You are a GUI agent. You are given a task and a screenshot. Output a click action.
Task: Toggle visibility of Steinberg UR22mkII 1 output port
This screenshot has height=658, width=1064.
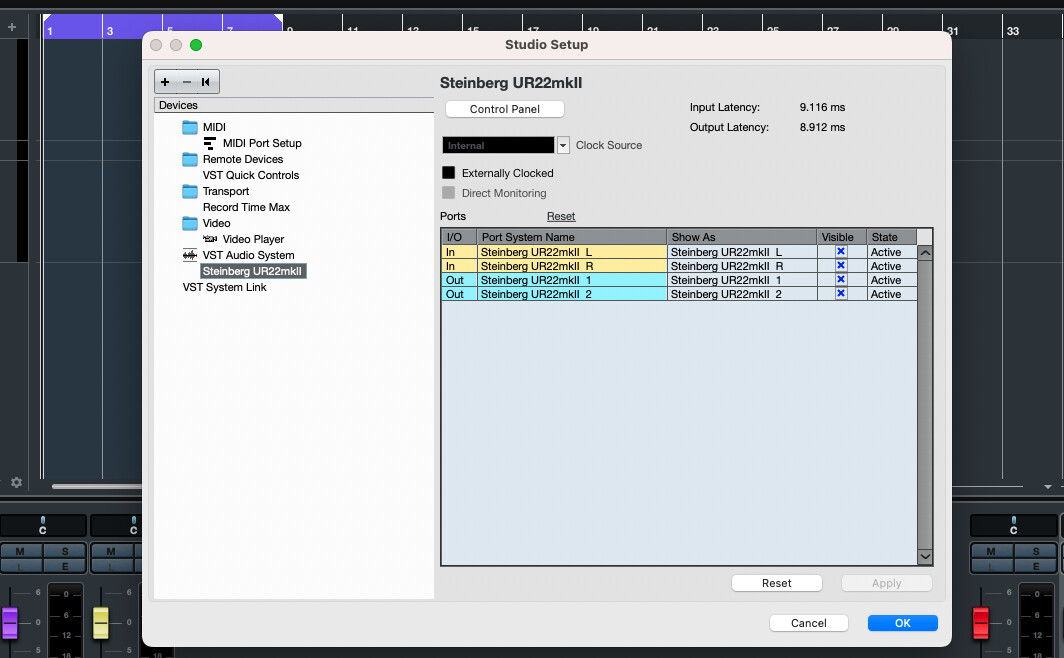point(841,280)
